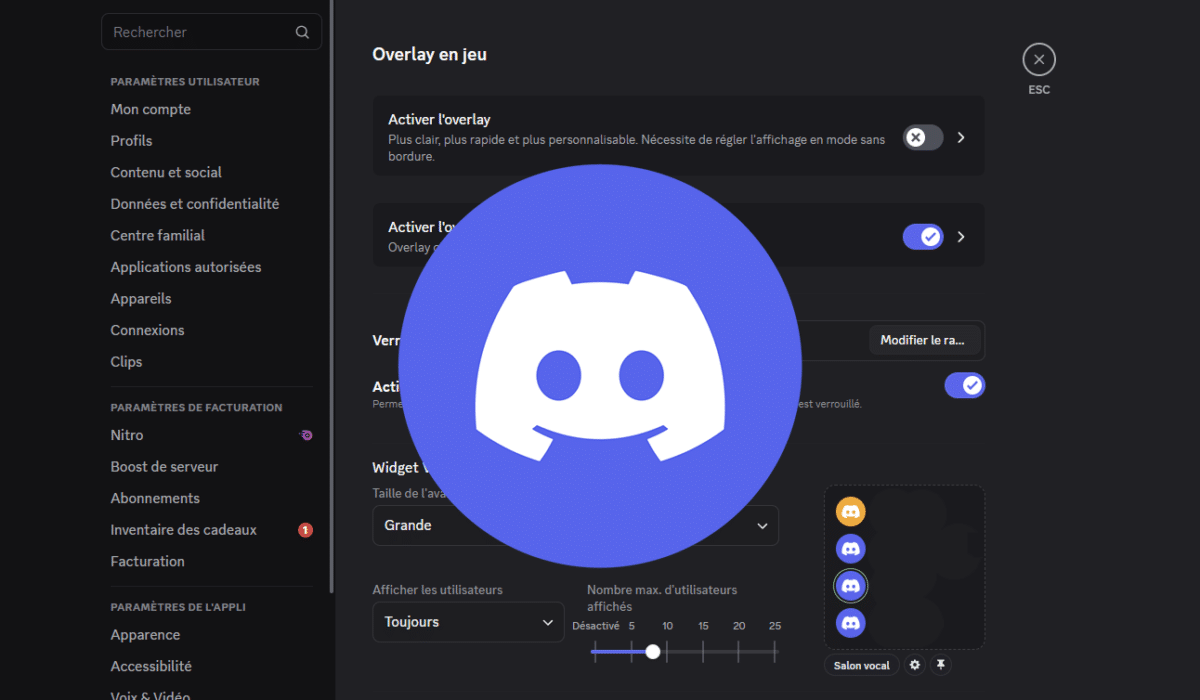Image resolution: width=1200 pixels, height=700 pixels.
Task: Go to Boost de serveur
Action: [x=164, y=467]
